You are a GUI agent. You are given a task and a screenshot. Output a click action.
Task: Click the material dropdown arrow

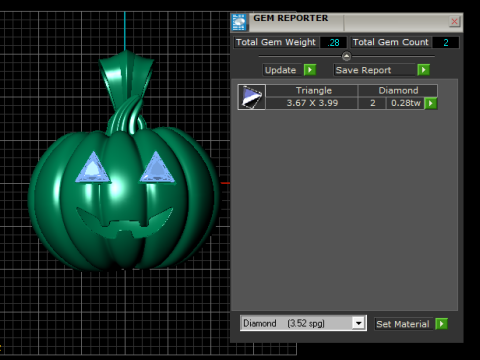359,323
